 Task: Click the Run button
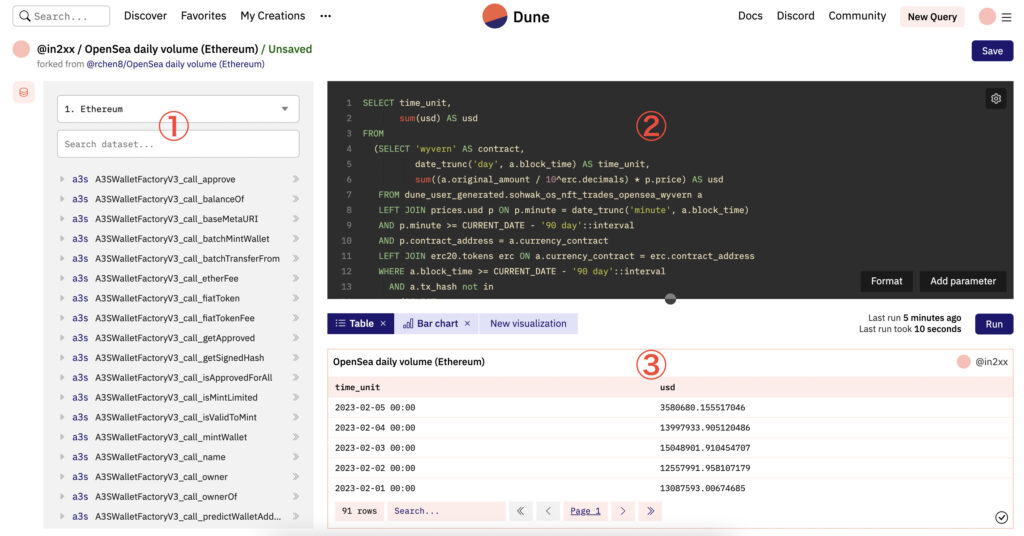pos(993,324)
